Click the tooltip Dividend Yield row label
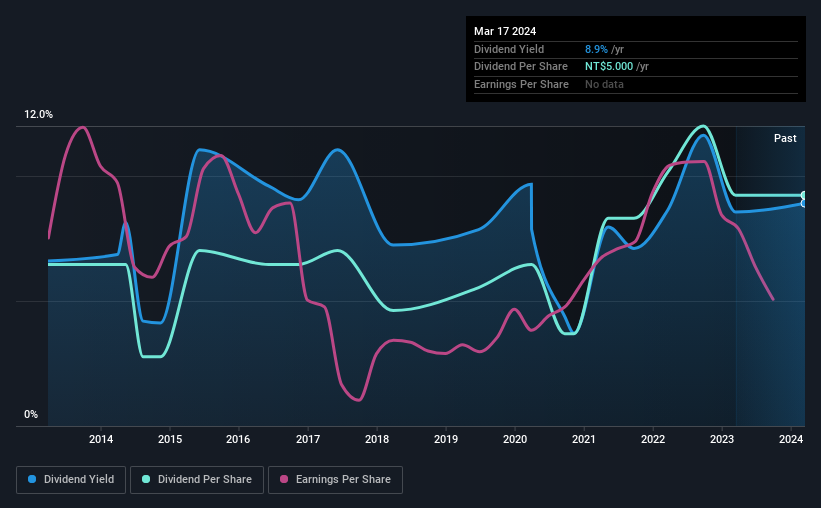Viewport: 821px width, 508px height. coord(509,49)
